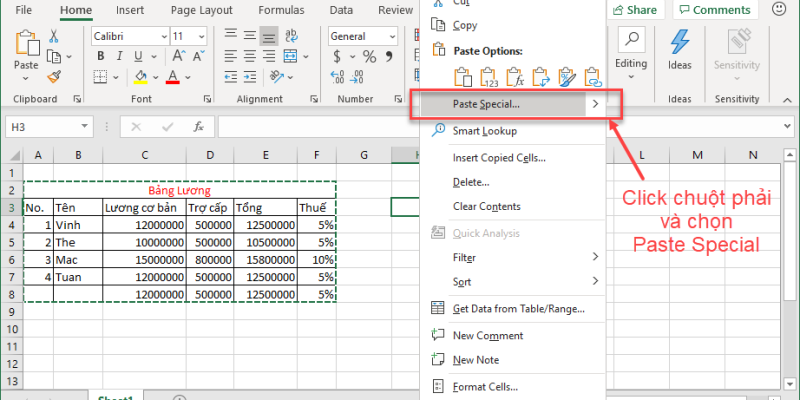The width and height of the screenshot is (800, 400).
Task: Click Insert Function fx icon
Action: tap(199, 127)
